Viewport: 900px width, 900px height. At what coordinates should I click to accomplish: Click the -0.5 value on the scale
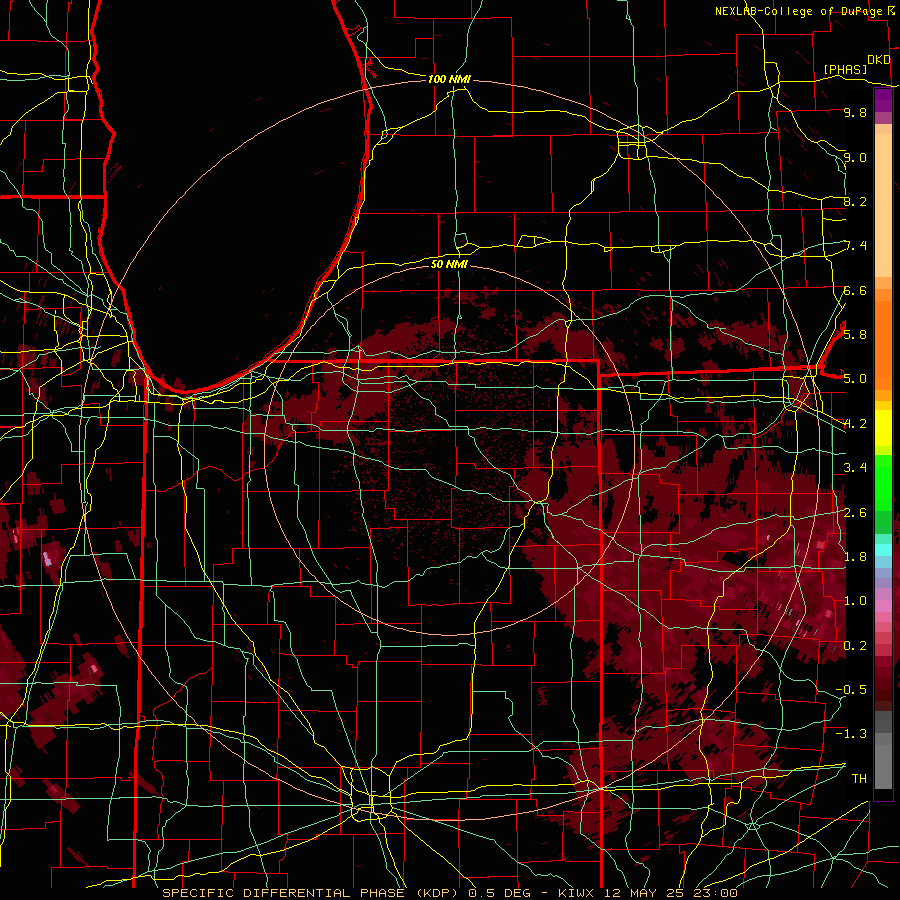click(851, 689)
